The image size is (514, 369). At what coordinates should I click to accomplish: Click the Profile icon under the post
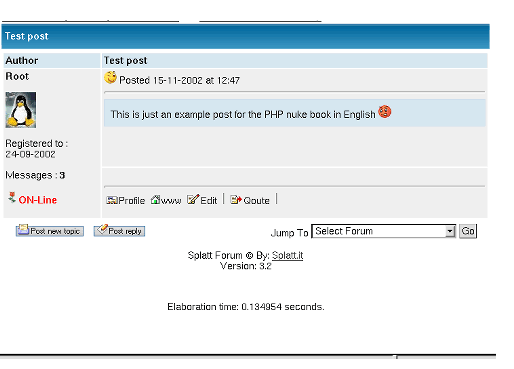pyautogui.click(x=112, y=200)
